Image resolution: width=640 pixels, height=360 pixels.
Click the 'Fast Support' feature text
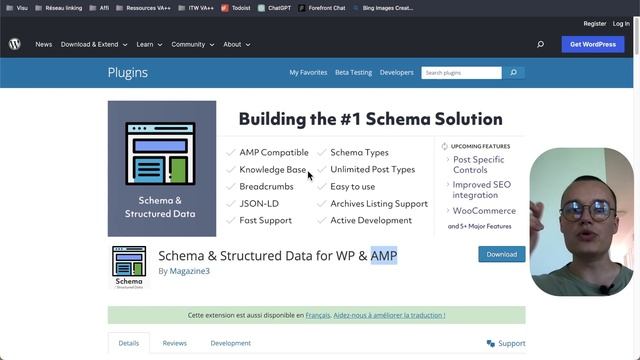pyautogui.click(x=265, y=220)
